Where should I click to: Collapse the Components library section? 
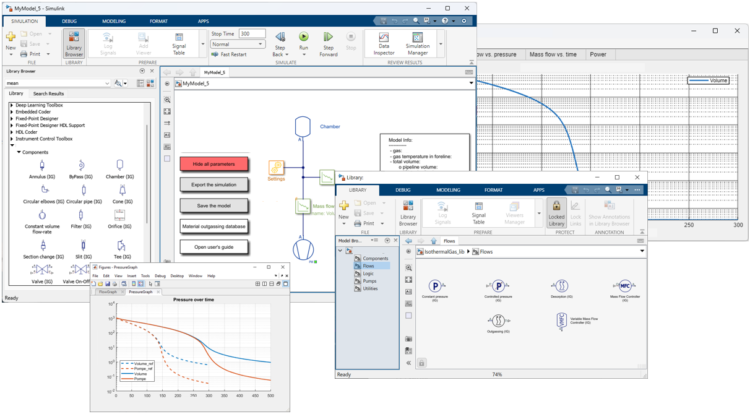19,151
